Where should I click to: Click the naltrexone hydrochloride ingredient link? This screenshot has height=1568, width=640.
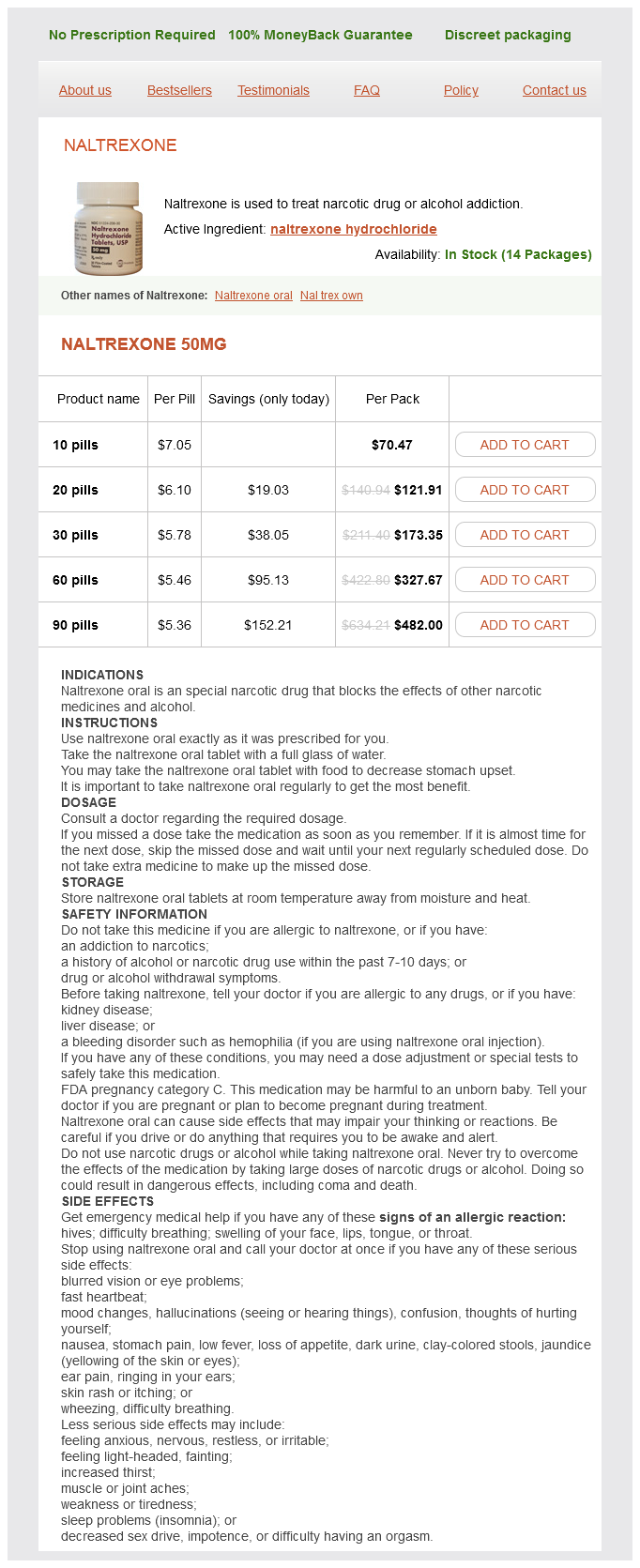coord(354,229)
